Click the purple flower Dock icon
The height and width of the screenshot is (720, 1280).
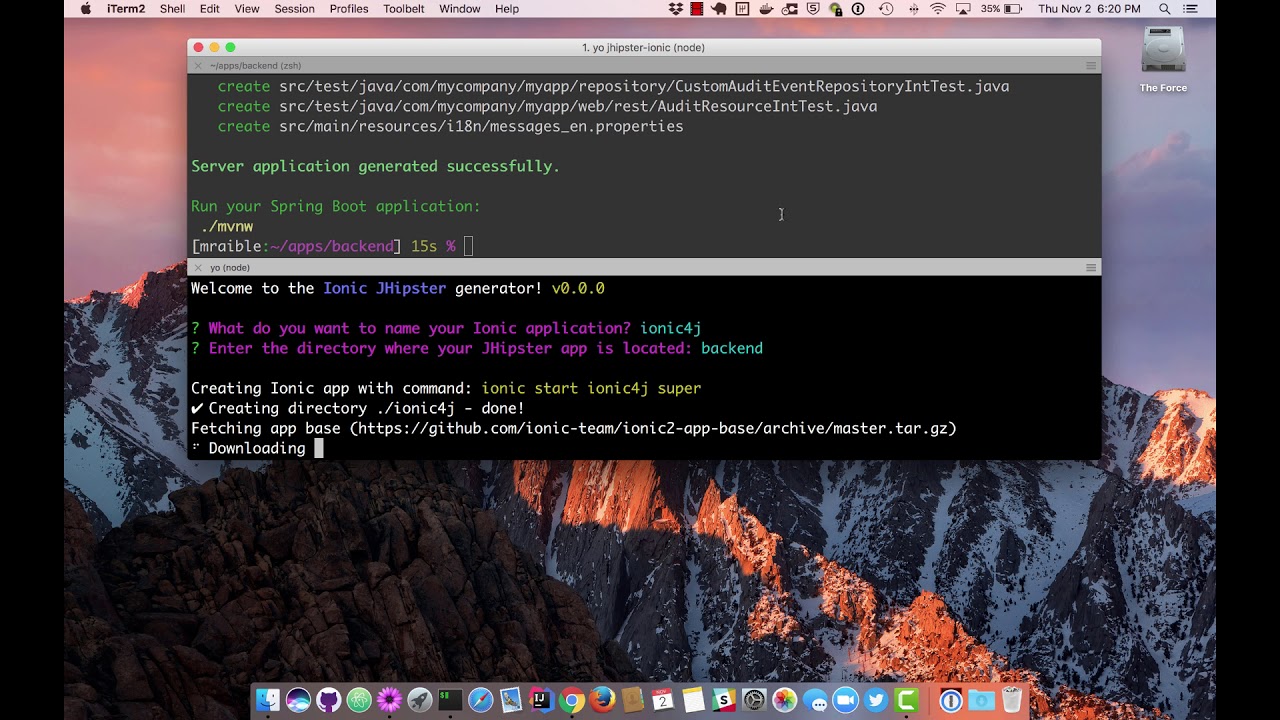389,700
